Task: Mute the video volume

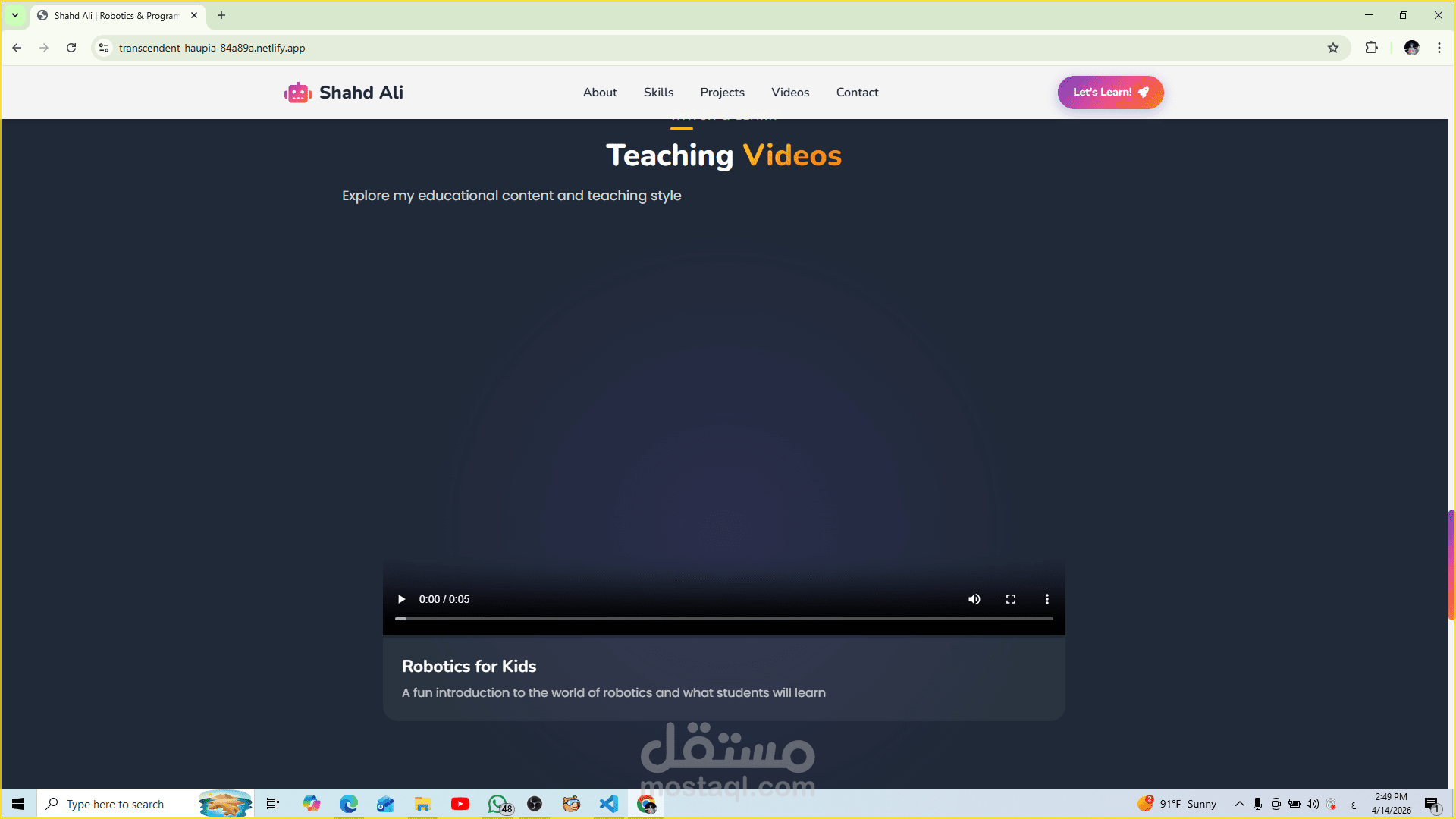Action: point(974,599)
